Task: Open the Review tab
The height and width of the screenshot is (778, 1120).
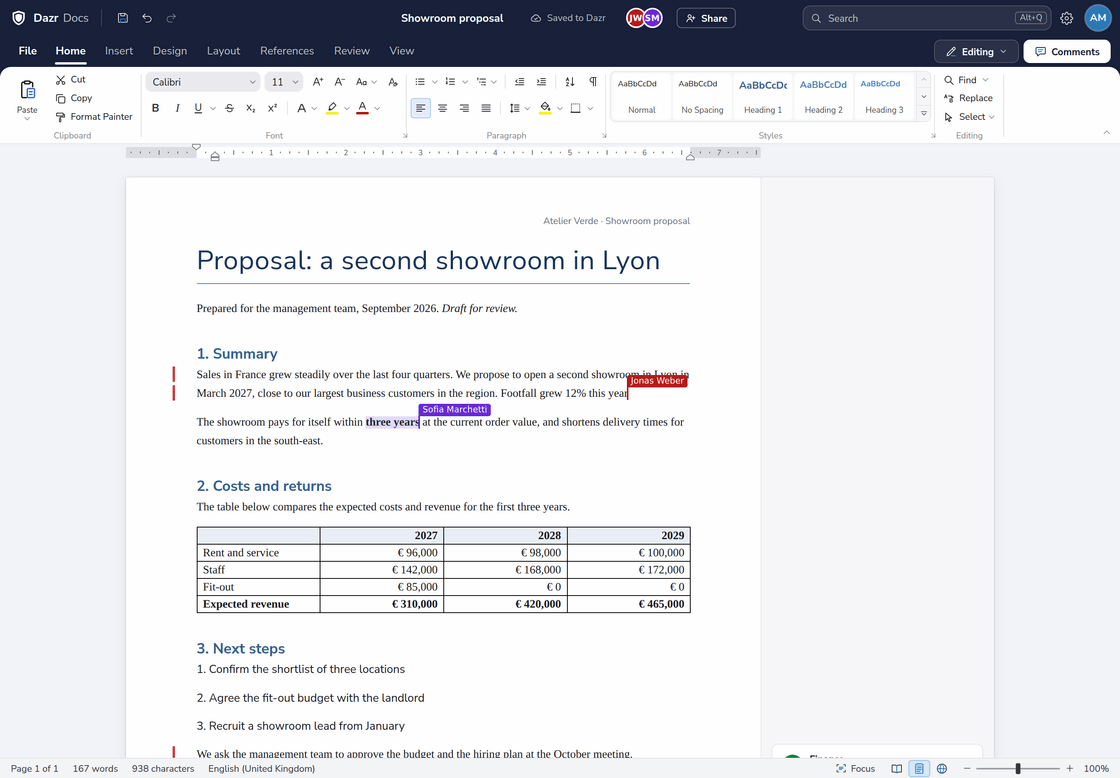Action: point(352,51)
